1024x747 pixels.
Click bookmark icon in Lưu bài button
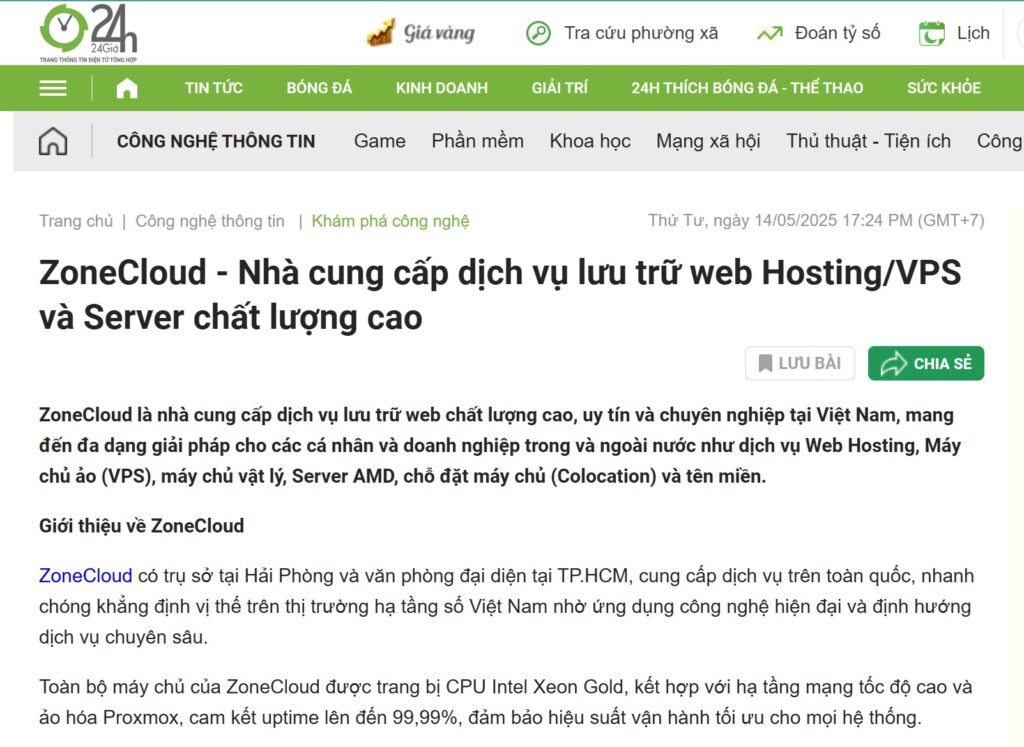(765, 363)
